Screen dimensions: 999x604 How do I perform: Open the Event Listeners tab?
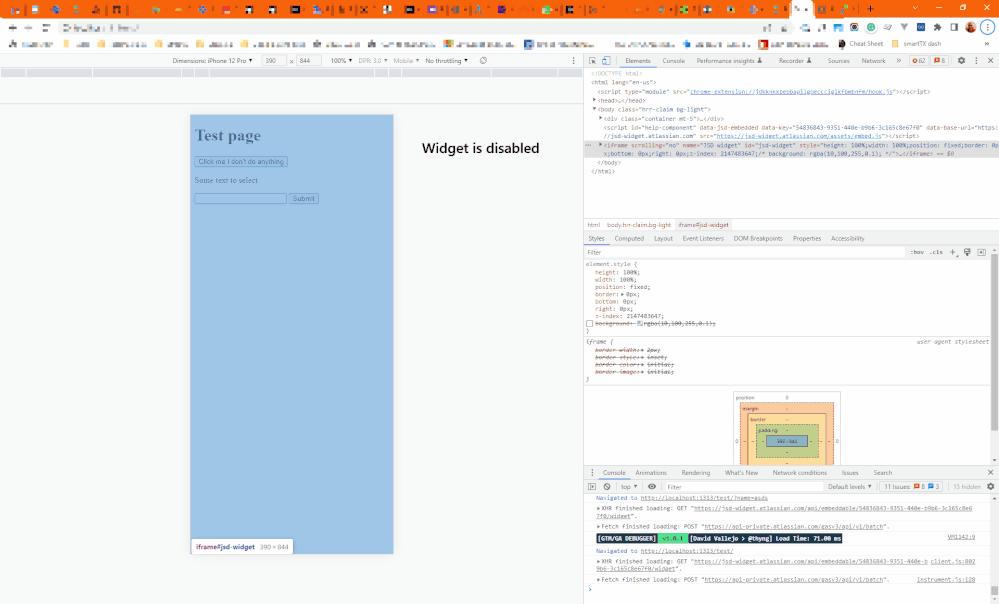tap(703, 238)
